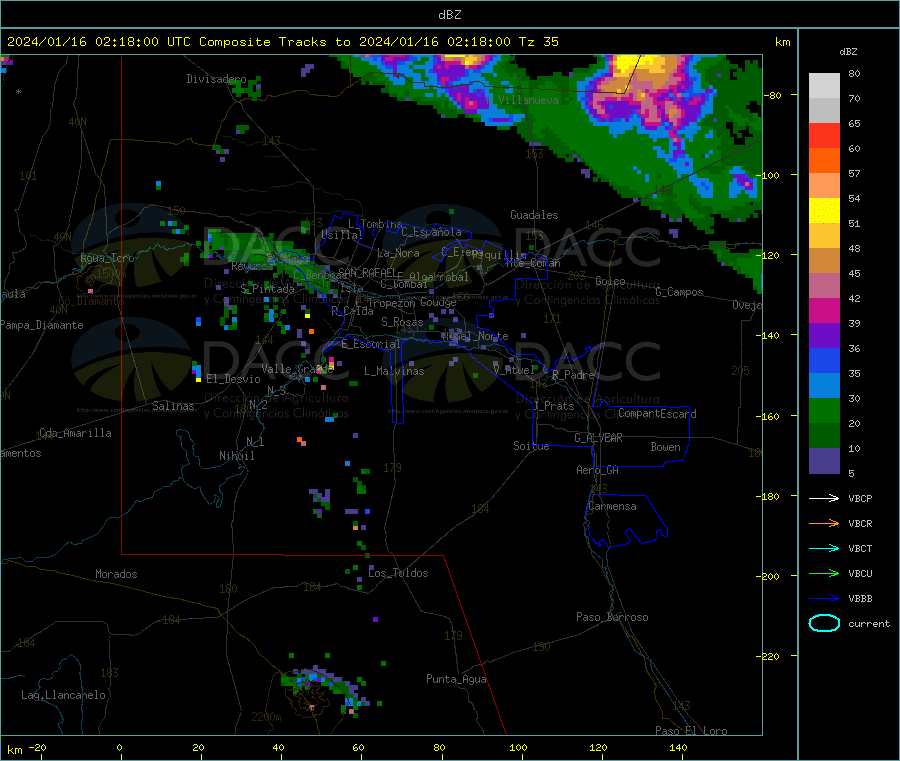
Task: Select the bright yellow 51–54 dBZ swatch
Action: pyautogui.click(x=824, y=211)
